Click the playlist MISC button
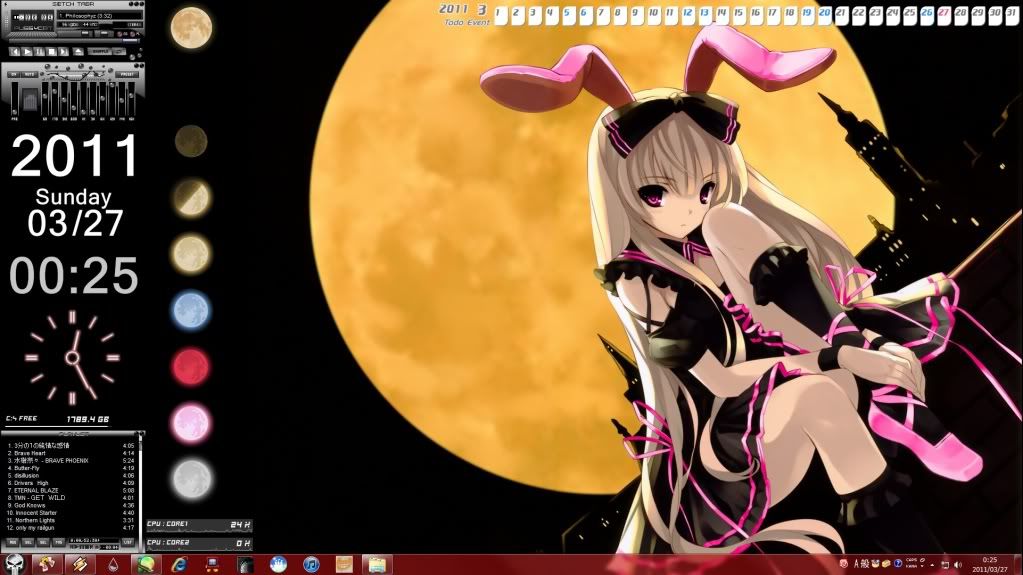This screenshot has height=575, width=1023. coord(59,542)
